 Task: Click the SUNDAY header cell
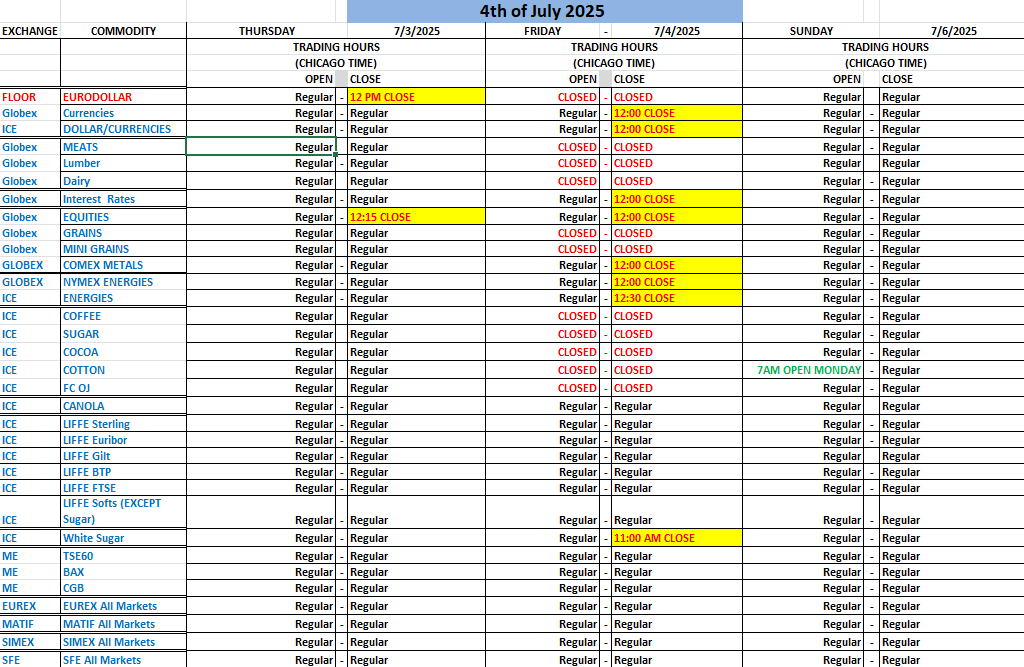click(x=811, y=31)
